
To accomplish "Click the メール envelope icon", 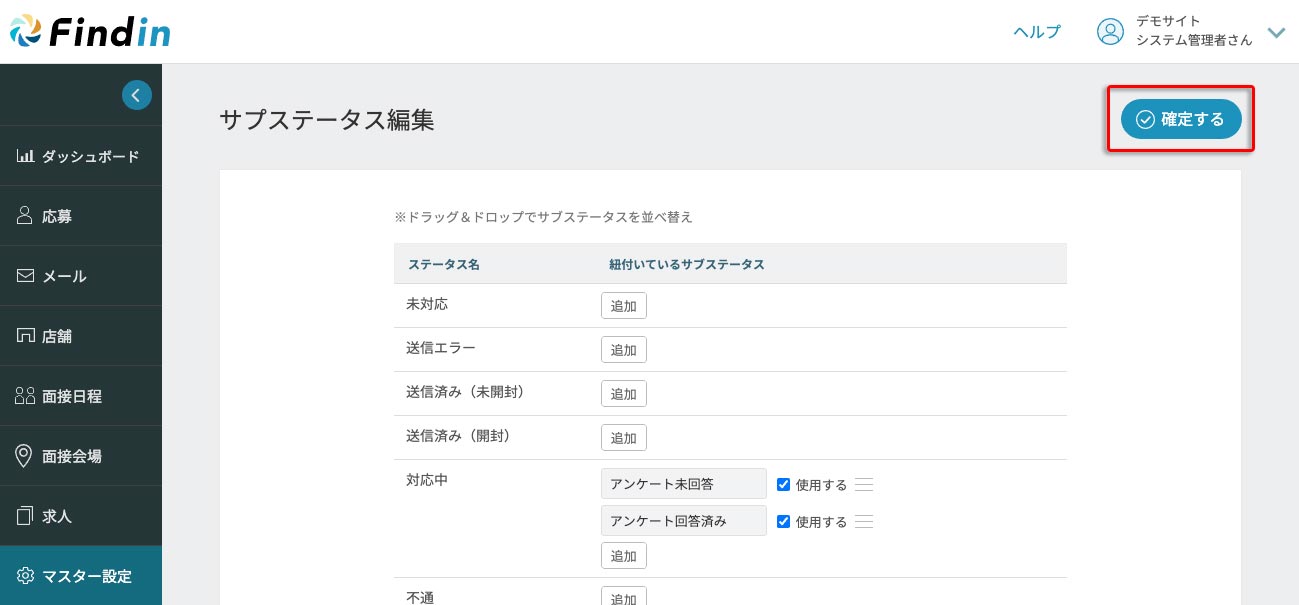I will click(x=26, y=276).
